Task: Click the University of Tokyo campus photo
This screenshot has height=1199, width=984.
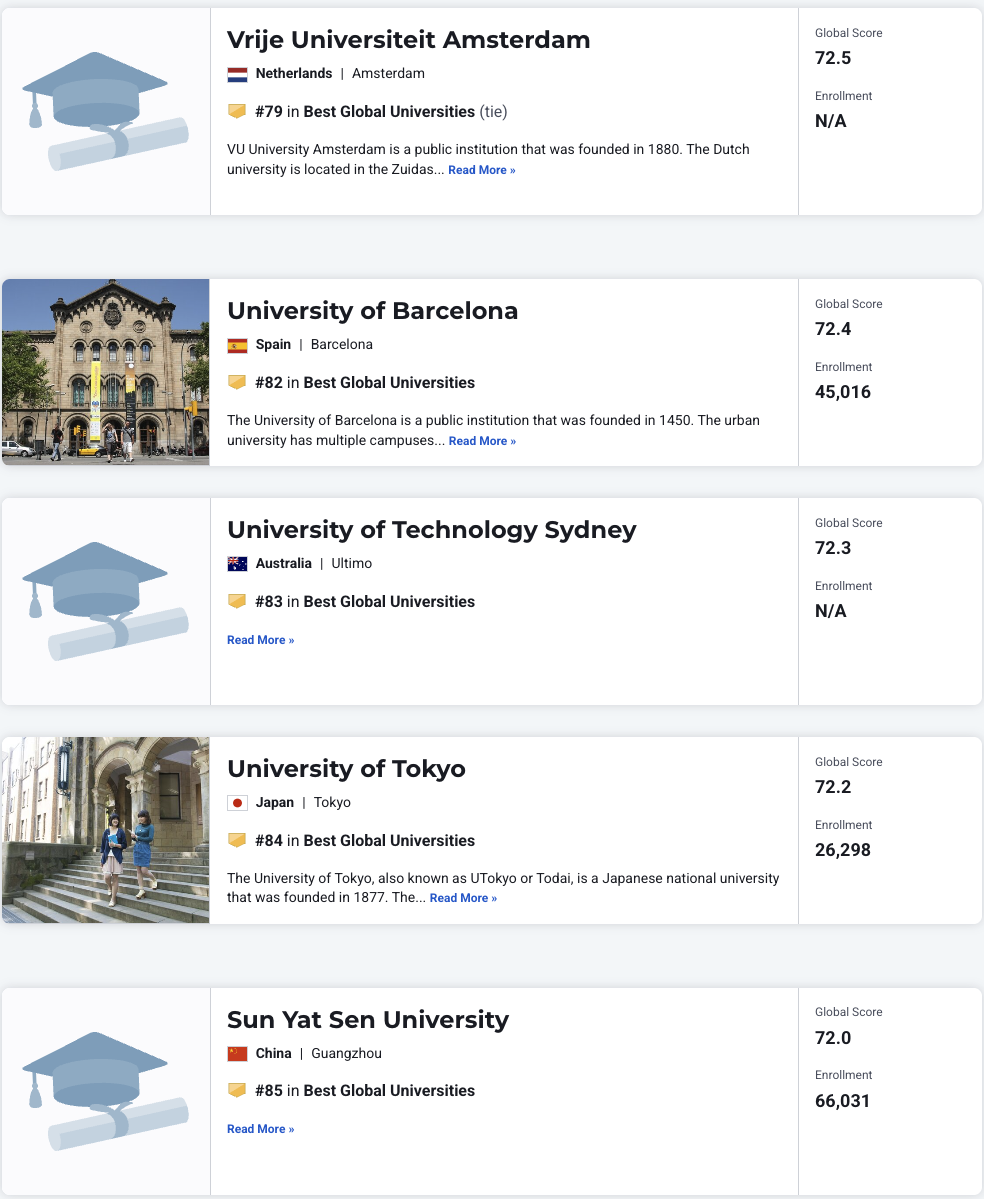Action: (x=105, y=830)
